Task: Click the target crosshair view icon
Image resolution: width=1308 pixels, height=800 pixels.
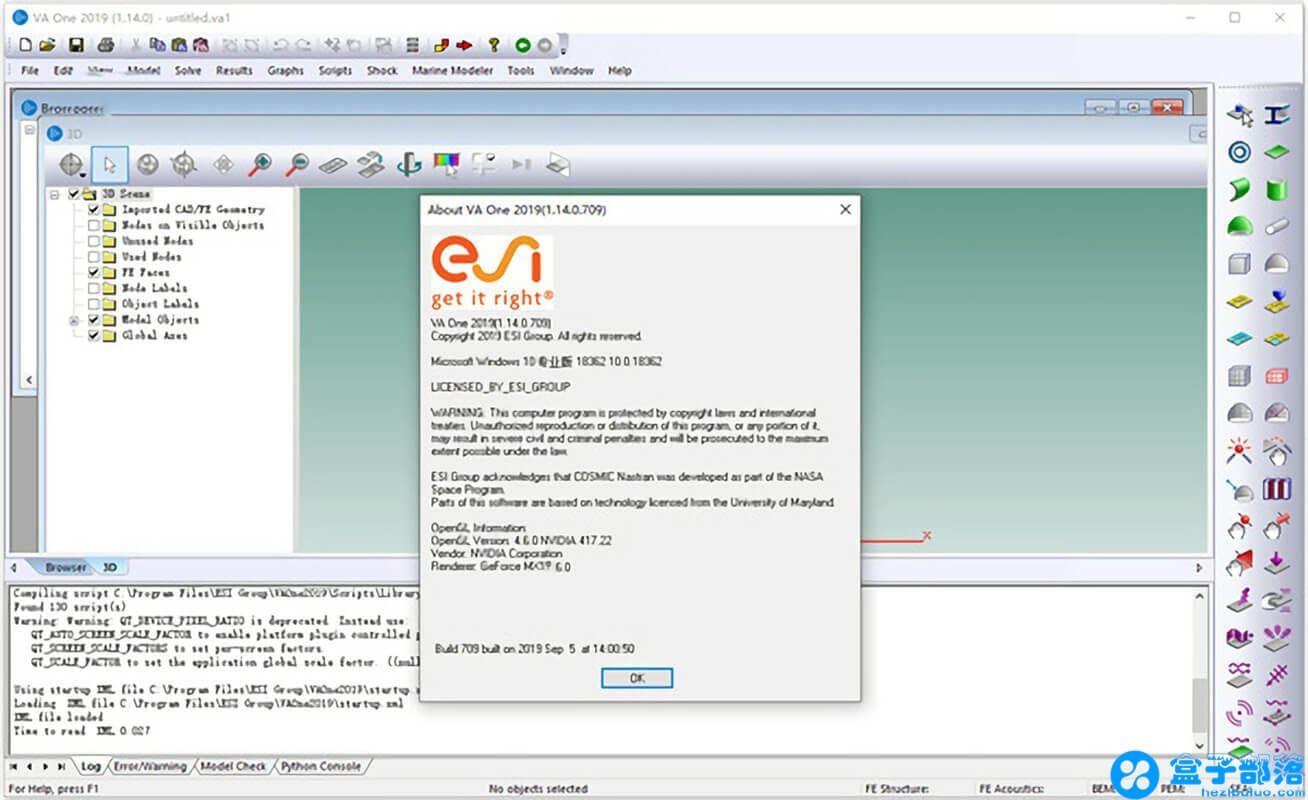Action: pos(184,165)
